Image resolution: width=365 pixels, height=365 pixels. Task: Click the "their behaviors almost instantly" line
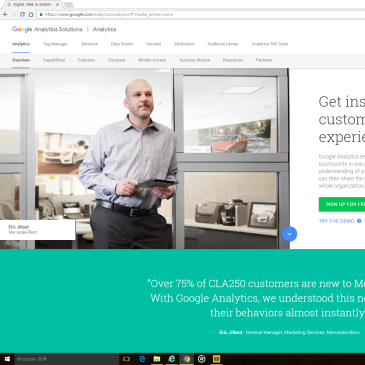tap(287, 313)
